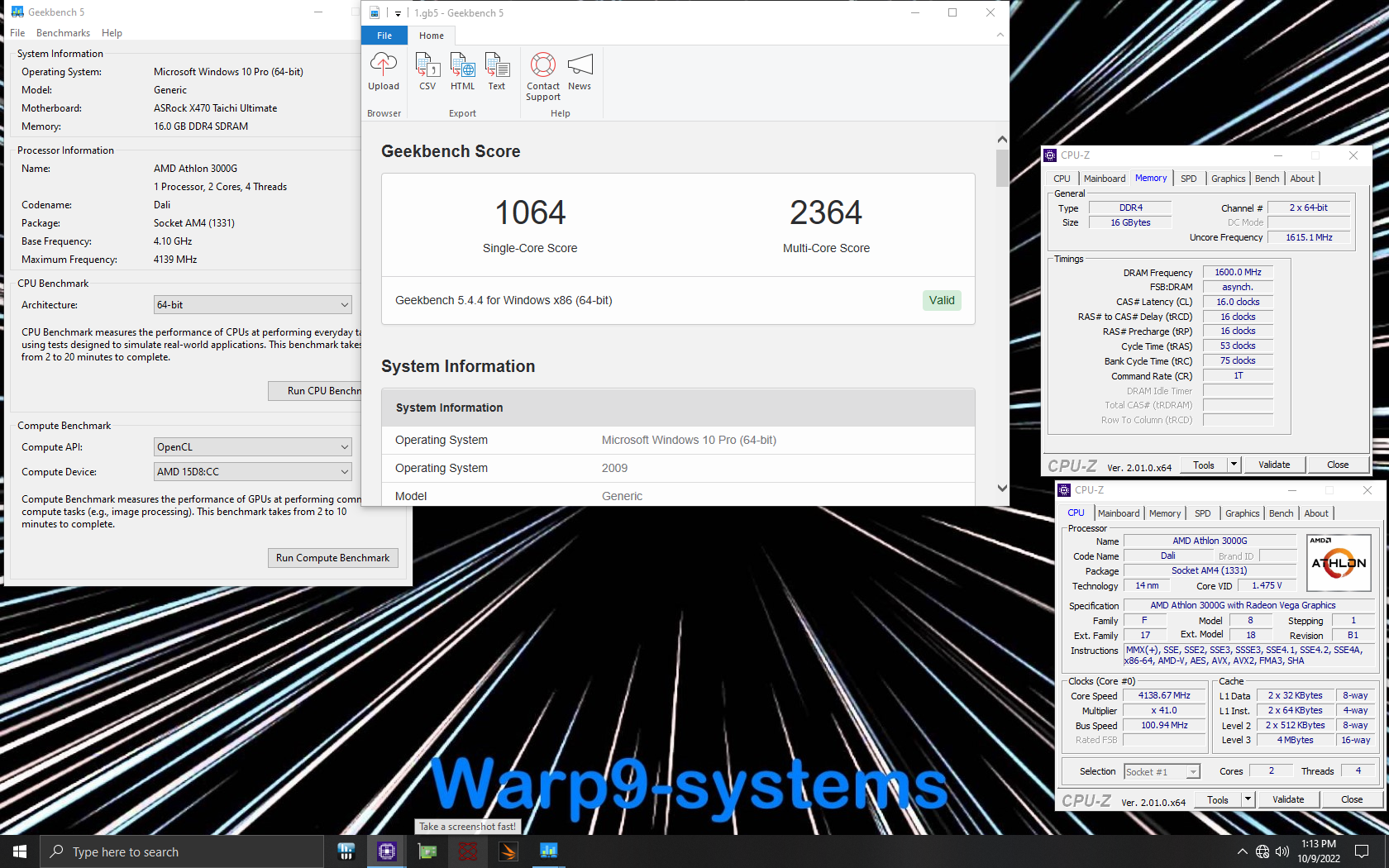Click the green Valid badge

(x=942, y=300)
